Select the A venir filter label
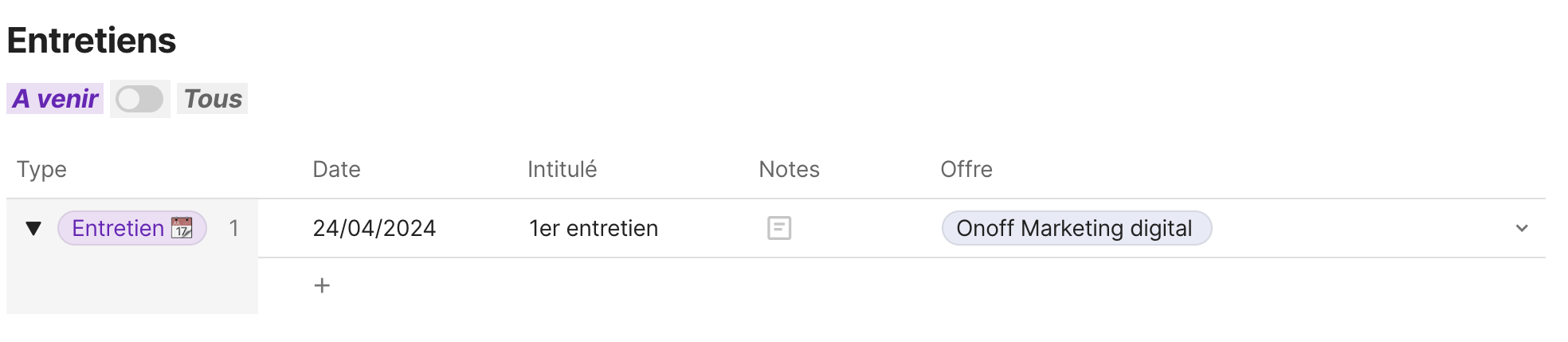 pos(55,99)
